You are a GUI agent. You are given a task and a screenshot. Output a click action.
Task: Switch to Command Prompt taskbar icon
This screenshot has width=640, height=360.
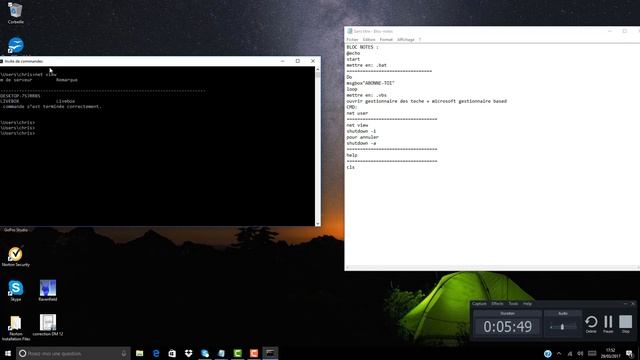270,353
